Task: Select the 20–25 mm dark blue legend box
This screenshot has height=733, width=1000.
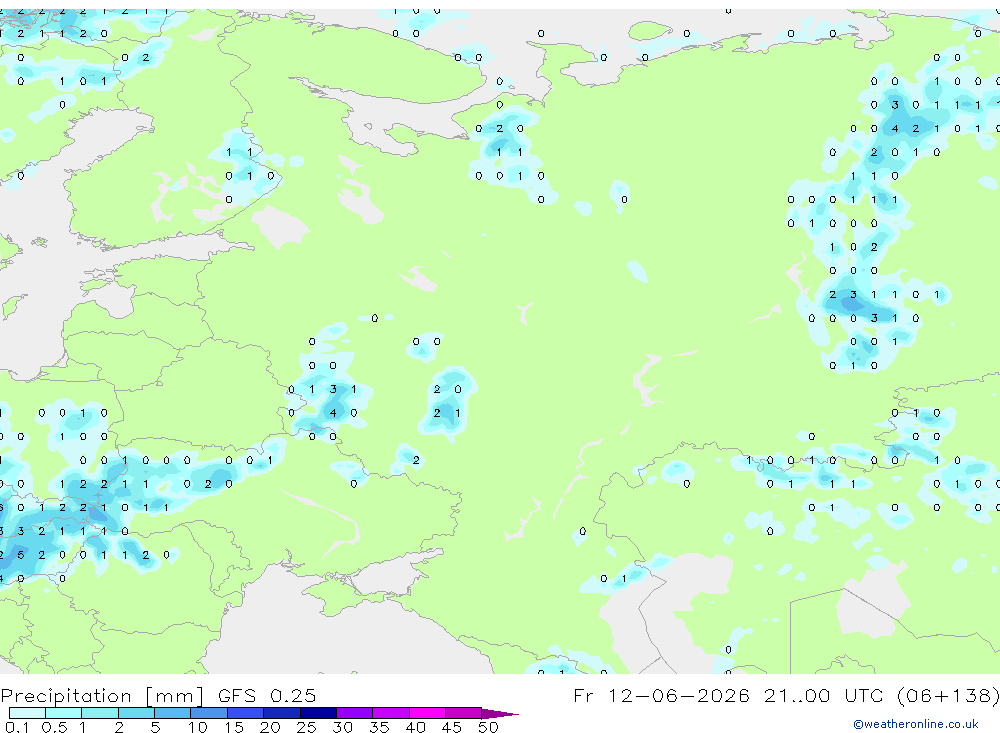Action: (x=282, y=713)
